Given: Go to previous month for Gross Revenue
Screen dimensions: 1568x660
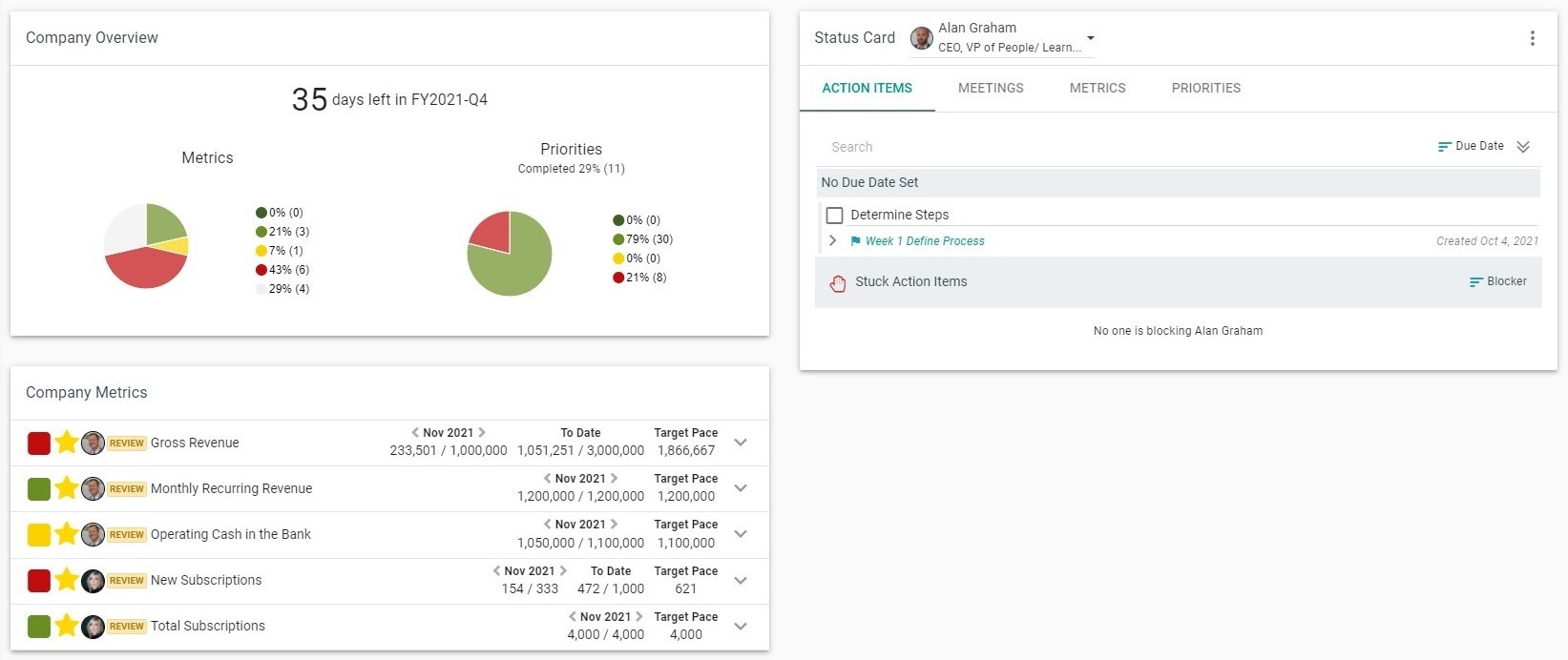Looking at the screenshot, I should point(415,433).
